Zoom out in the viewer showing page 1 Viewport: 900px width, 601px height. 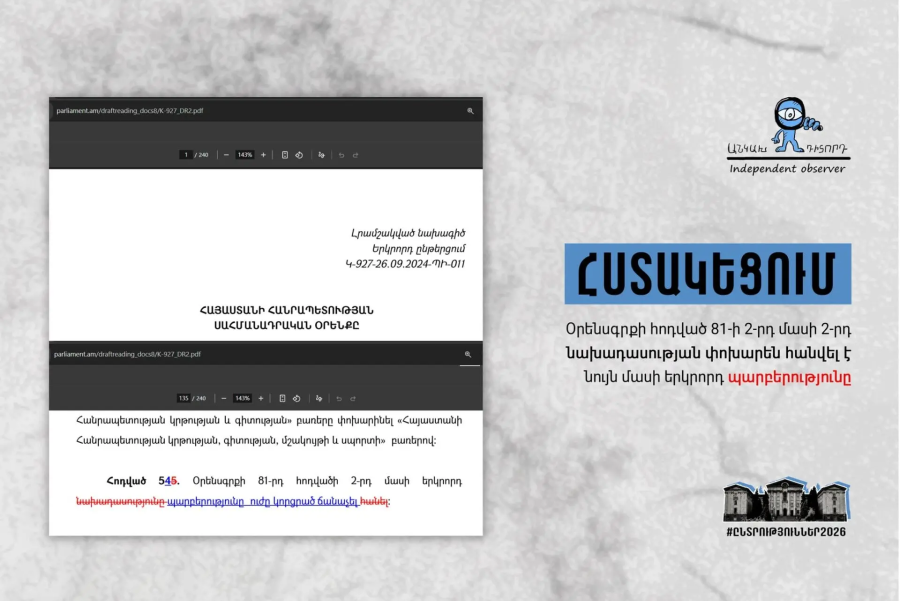pyautogui.click(x=226, y=155)
